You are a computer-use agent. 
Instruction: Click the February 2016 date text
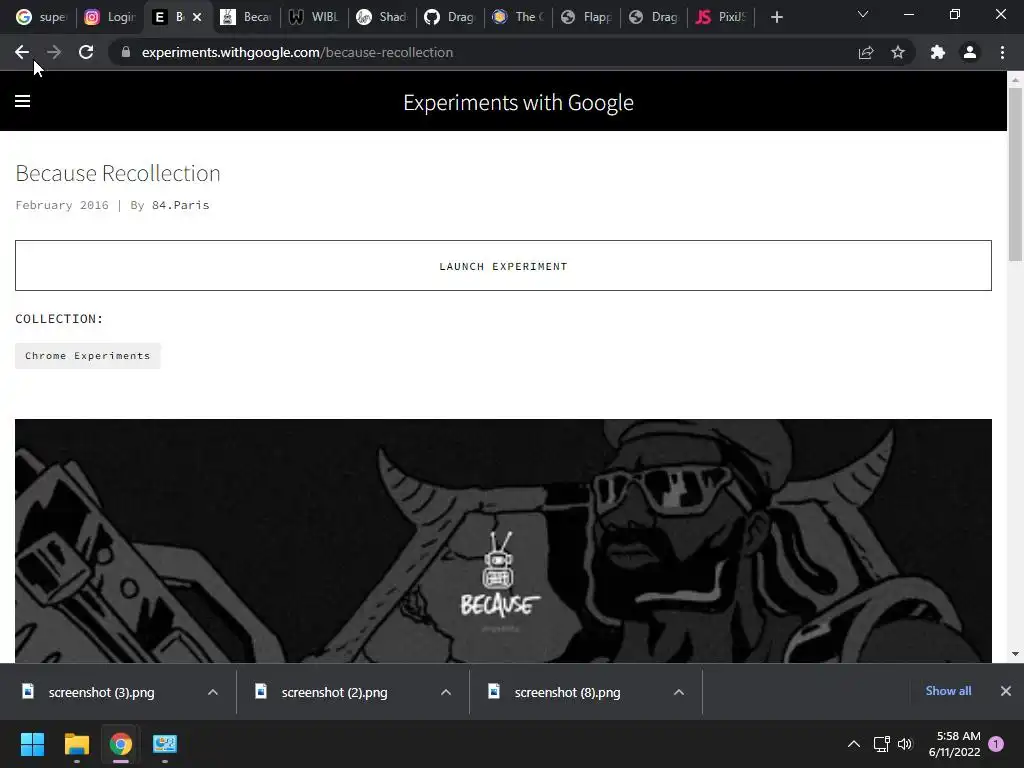pos(62,205)
